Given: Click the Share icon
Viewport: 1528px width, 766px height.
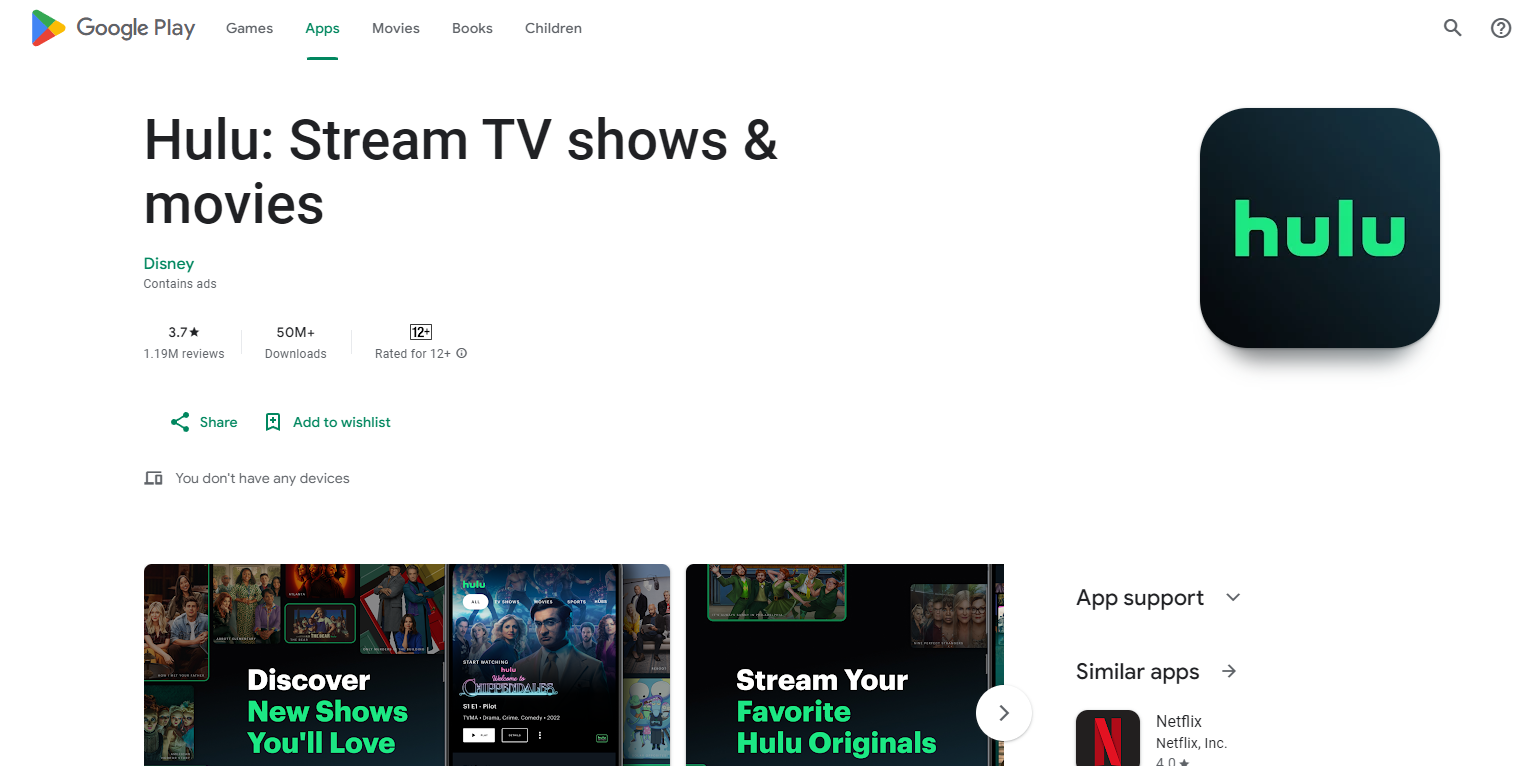Looking at the screenshot, I should tap(180, 422).
